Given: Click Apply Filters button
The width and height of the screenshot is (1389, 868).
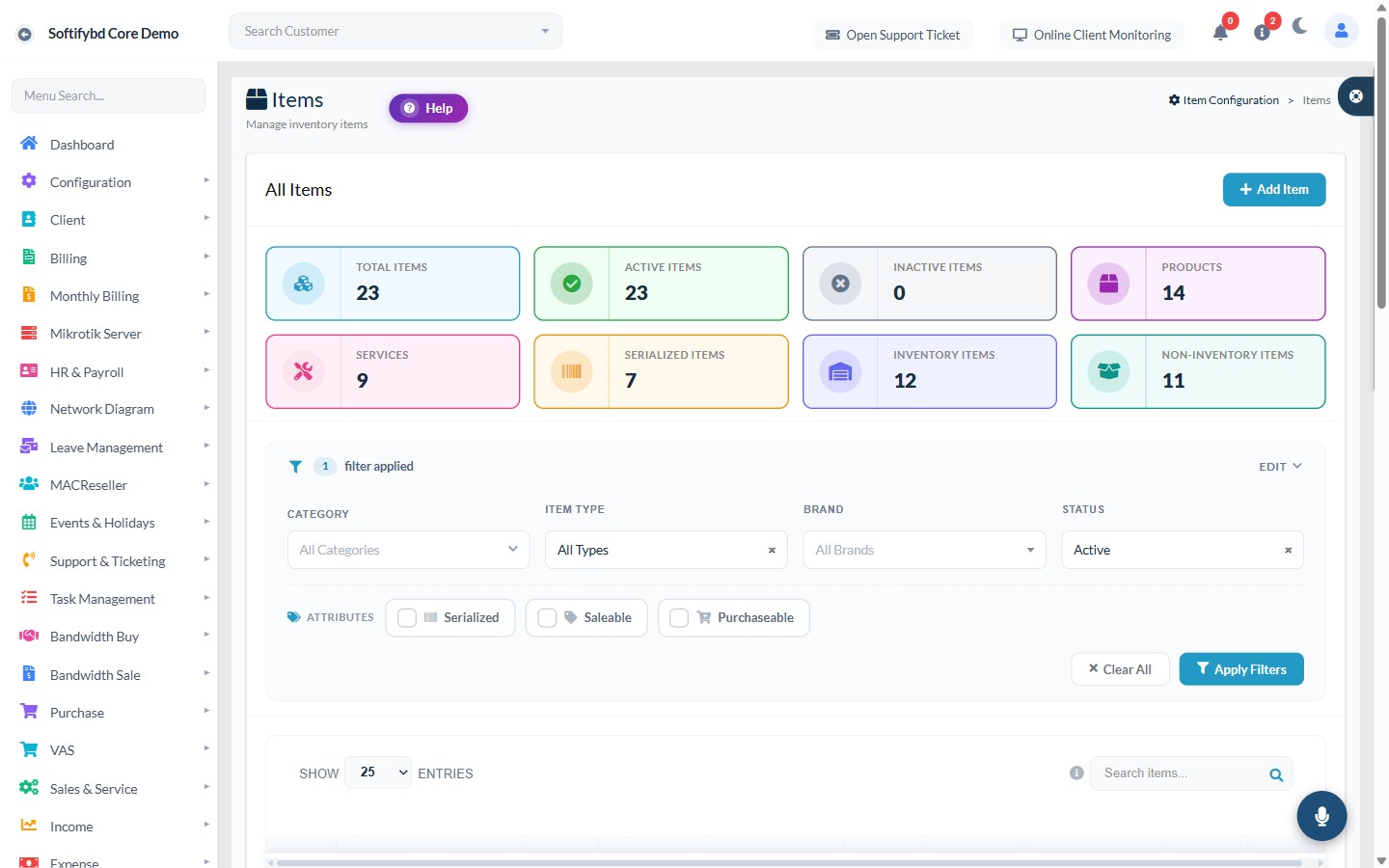Looking at the screenshot, I should point(1241,669).
